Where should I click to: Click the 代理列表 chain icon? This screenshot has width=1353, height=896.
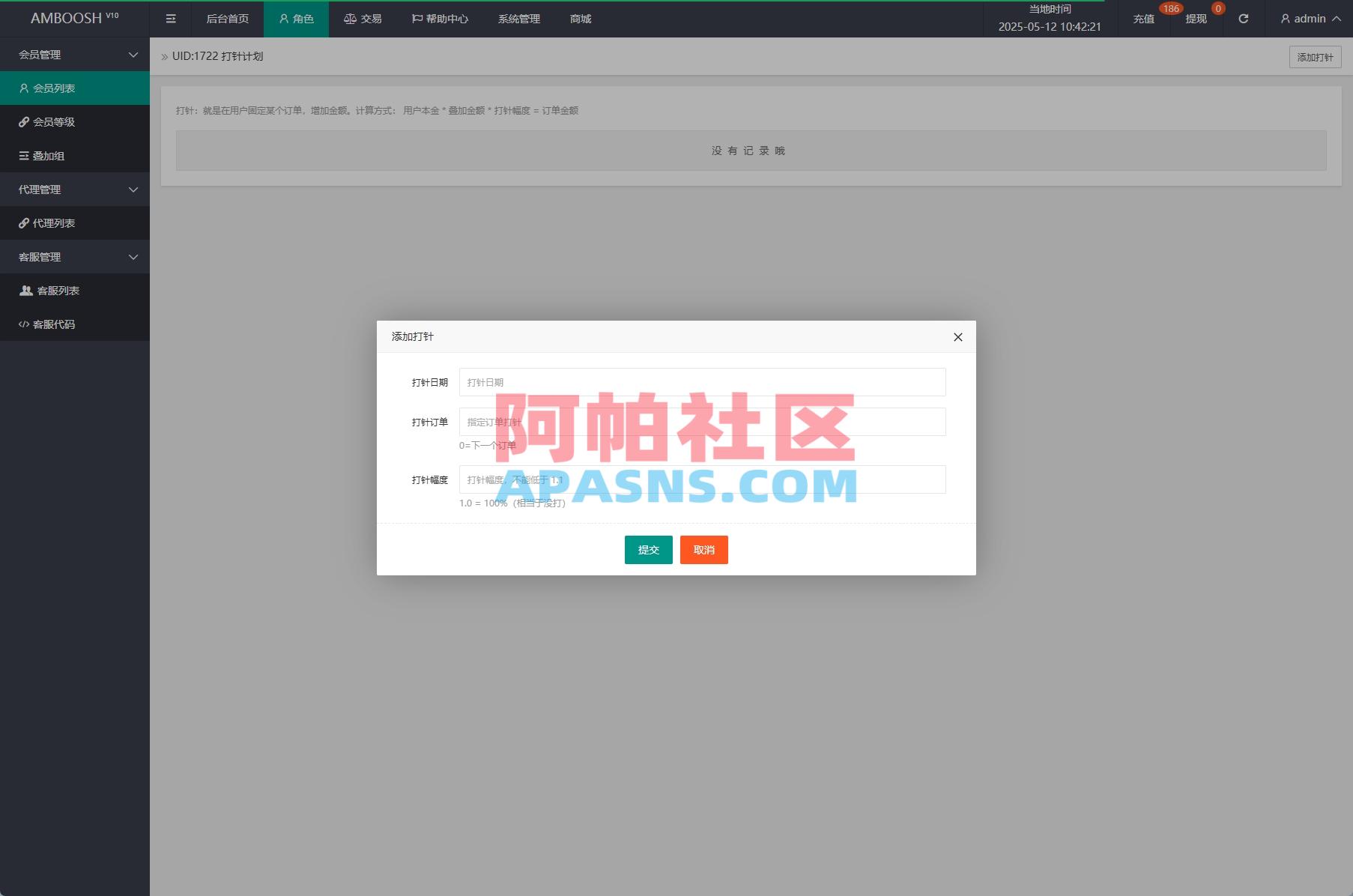(x=23, y=223)
